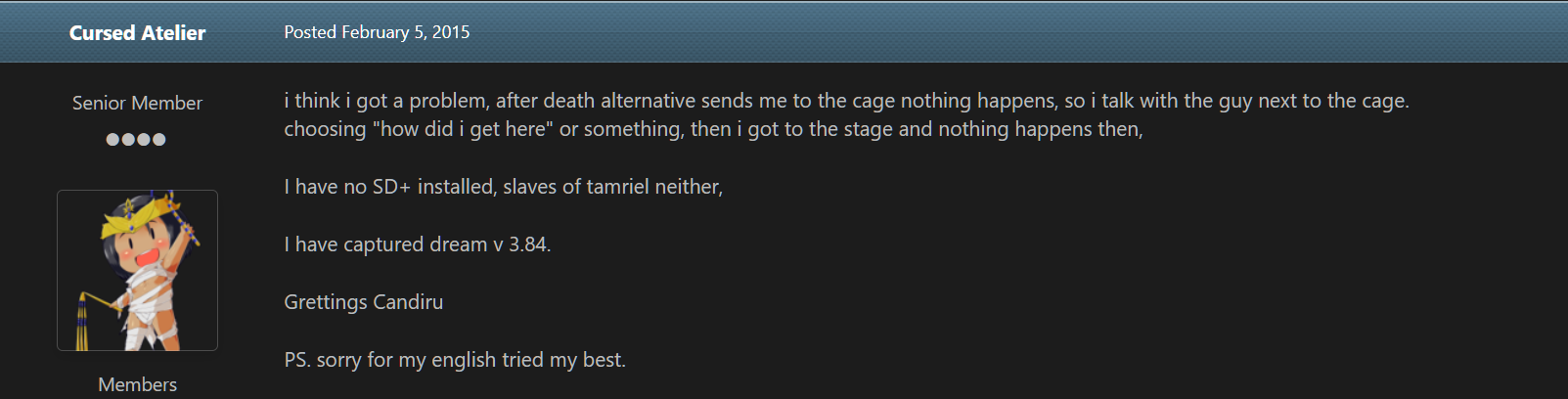Viewport: 1568px width, 399px height.
Task: Click the phrase 'slaves of tamriel neither'
Action: click(611, 187)
